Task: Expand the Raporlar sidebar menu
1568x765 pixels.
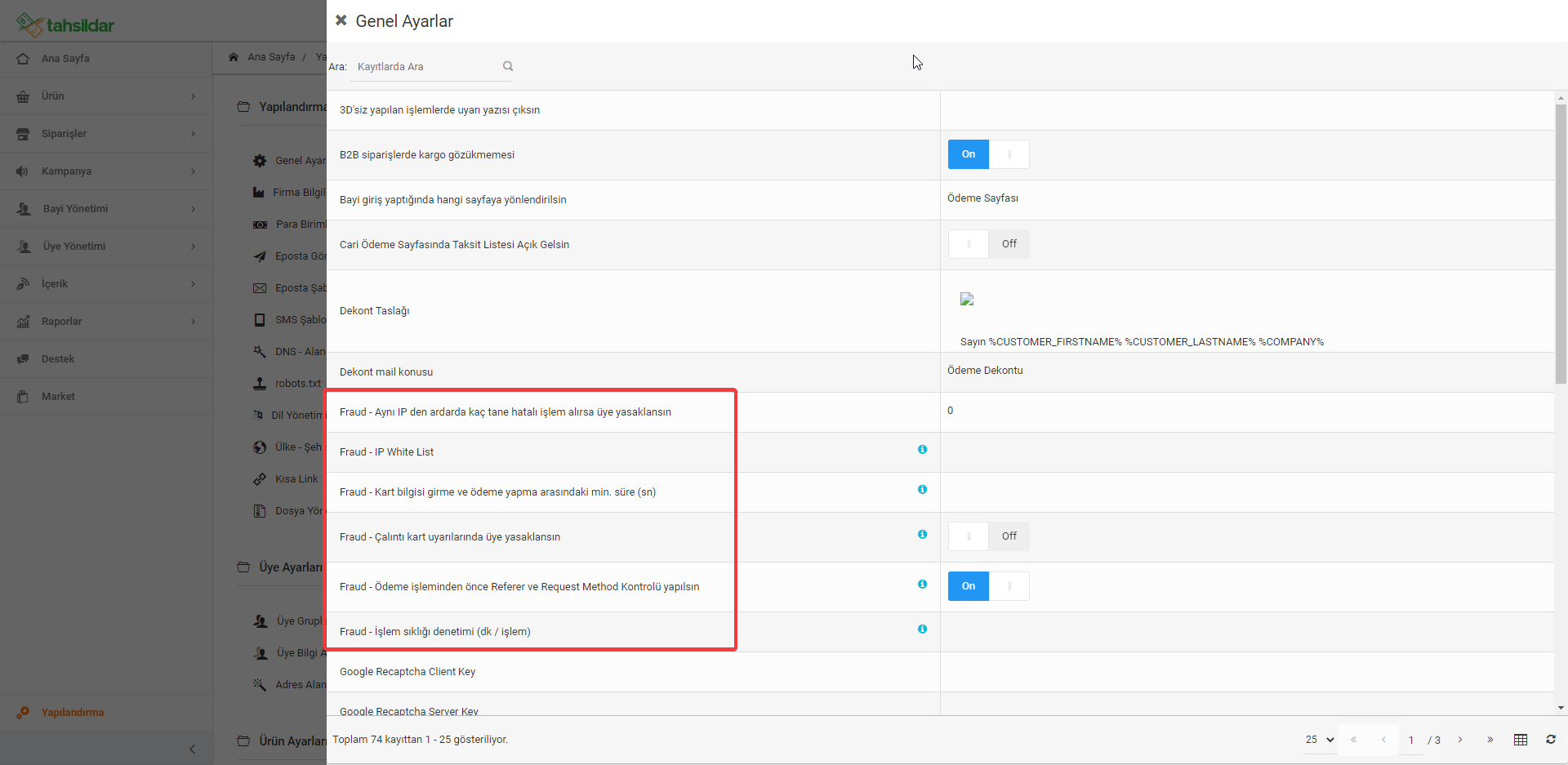Action: (106, 322)
